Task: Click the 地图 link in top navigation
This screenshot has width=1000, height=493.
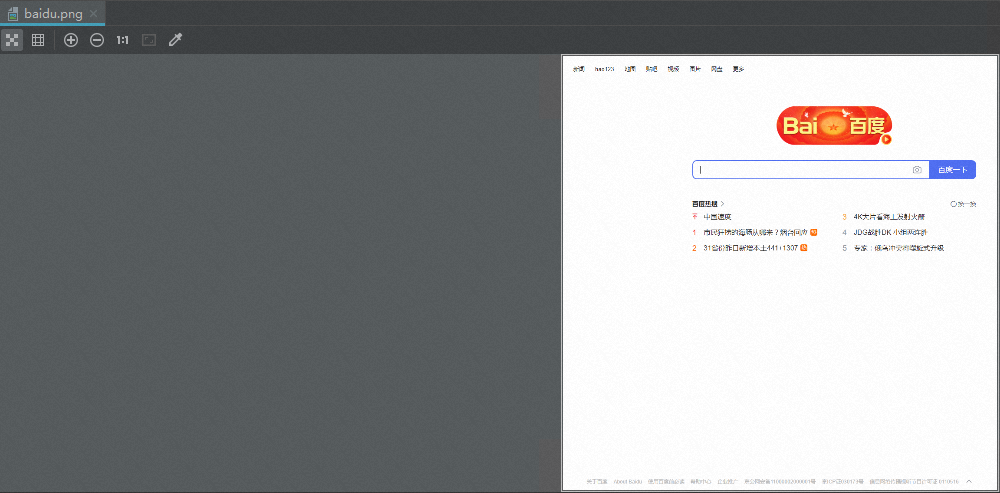Action: click(x=630, y=69)
